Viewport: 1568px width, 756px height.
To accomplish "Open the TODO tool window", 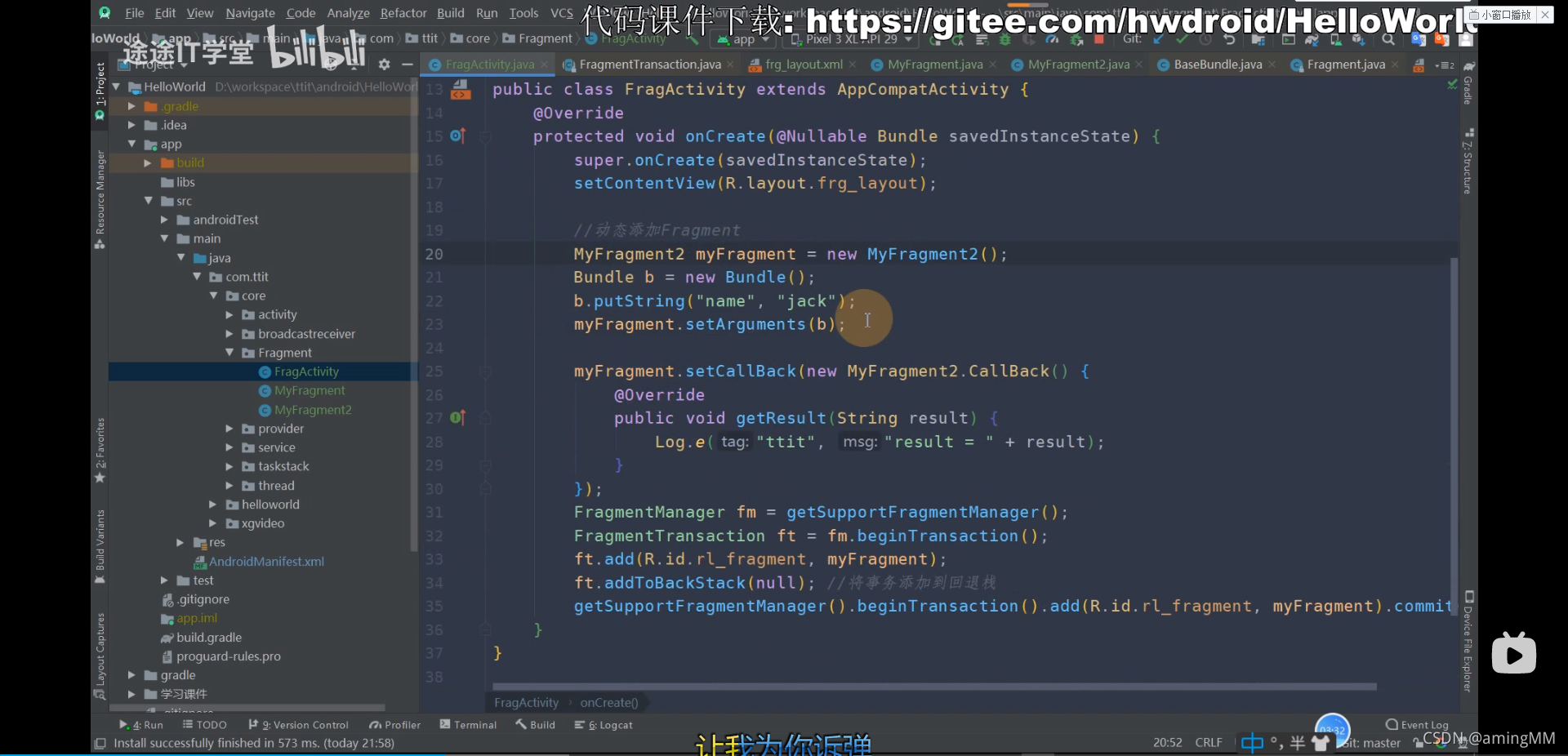I will [x=205, y=725].
